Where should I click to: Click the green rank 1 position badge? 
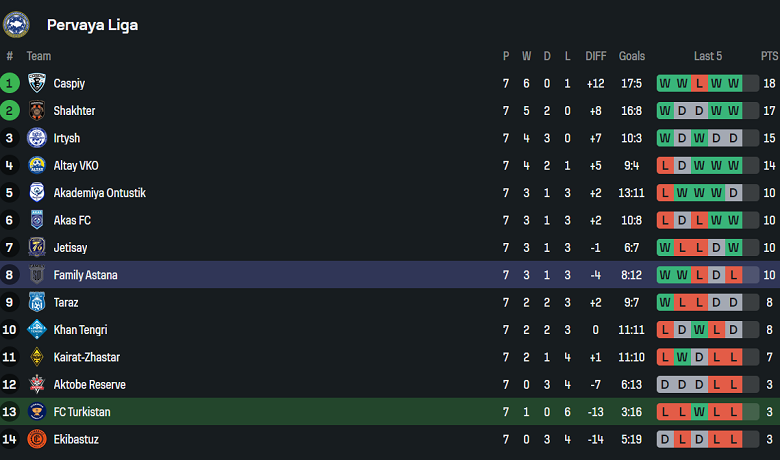pyautogui.click(x=10, y=84)
